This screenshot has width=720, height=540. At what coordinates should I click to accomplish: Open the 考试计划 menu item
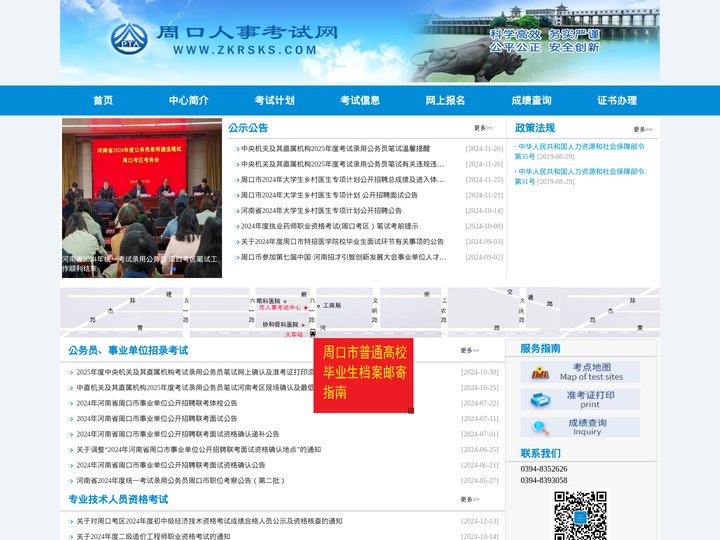click(x=274, y=100)
